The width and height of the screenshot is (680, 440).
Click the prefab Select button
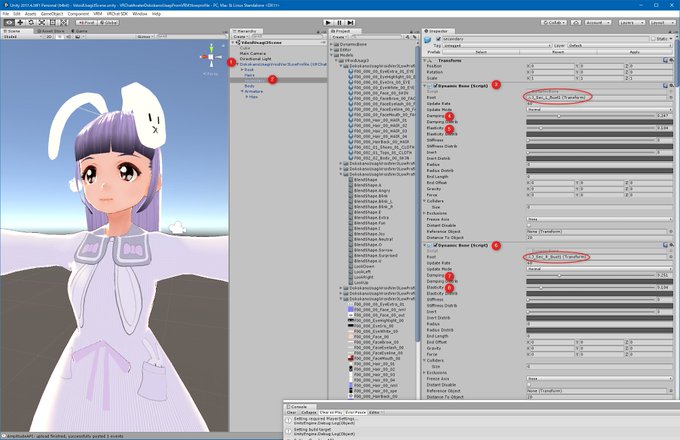pyautogui.click(x=481, y=52)
